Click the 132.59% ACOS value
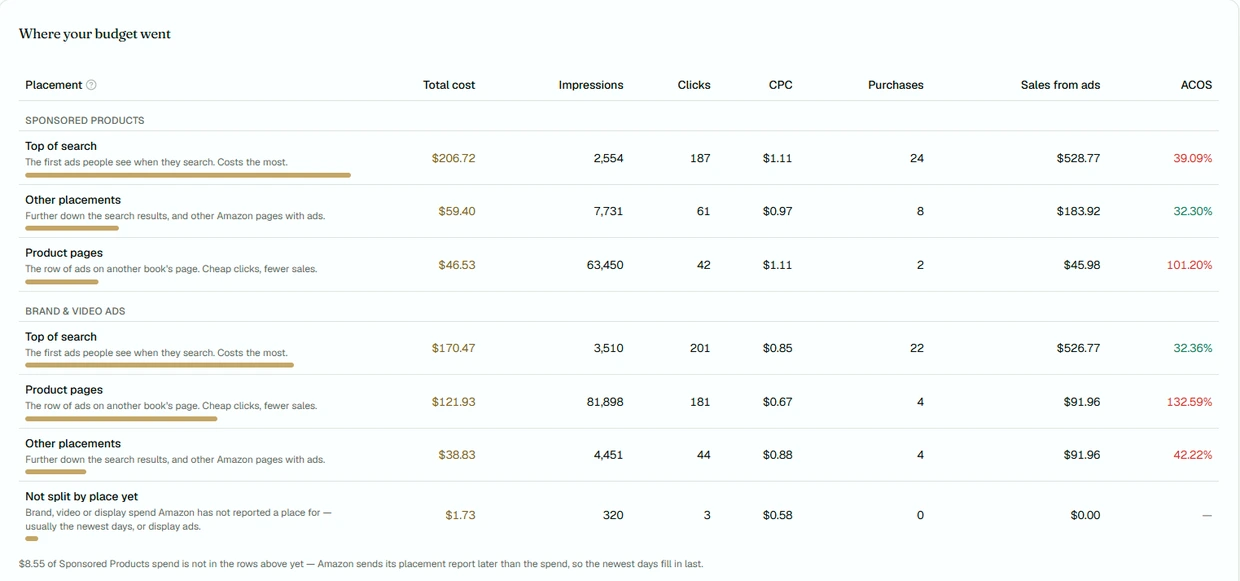This screenshot has width=1240, height=581. (x=1190, y=402)
